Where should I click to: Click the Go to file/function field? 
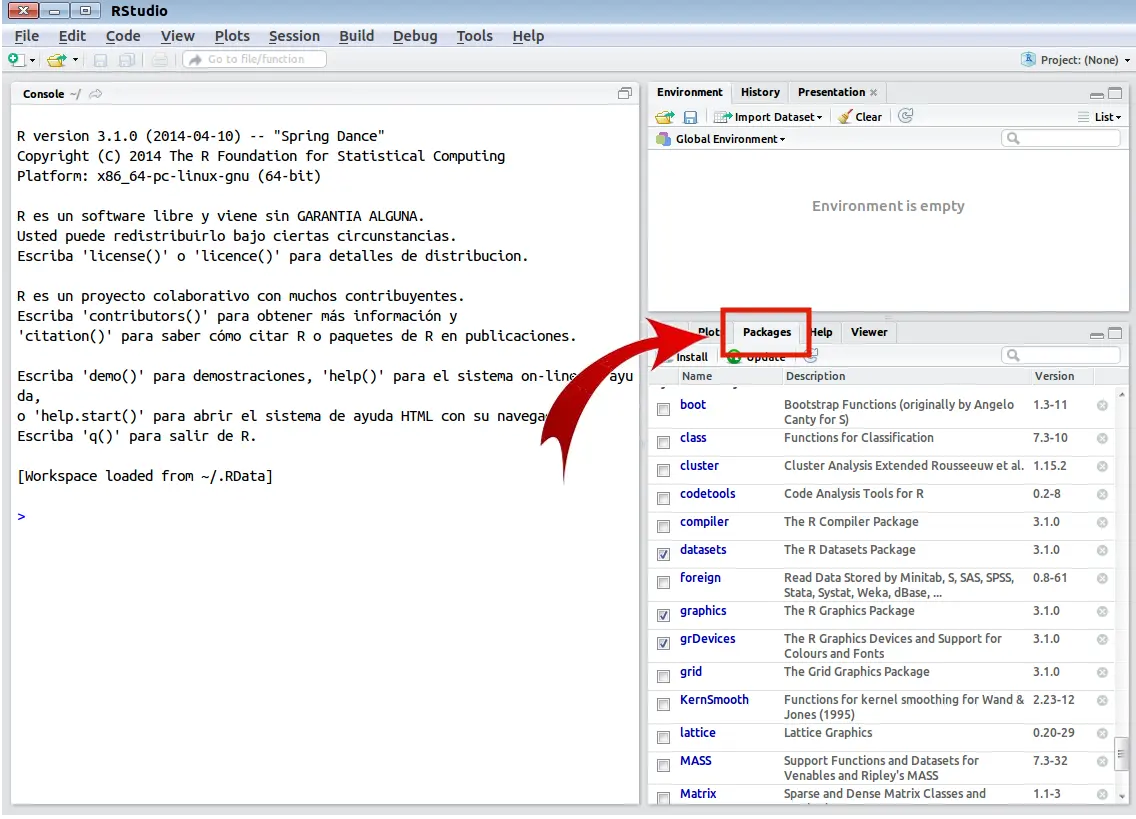pos(264,60)
